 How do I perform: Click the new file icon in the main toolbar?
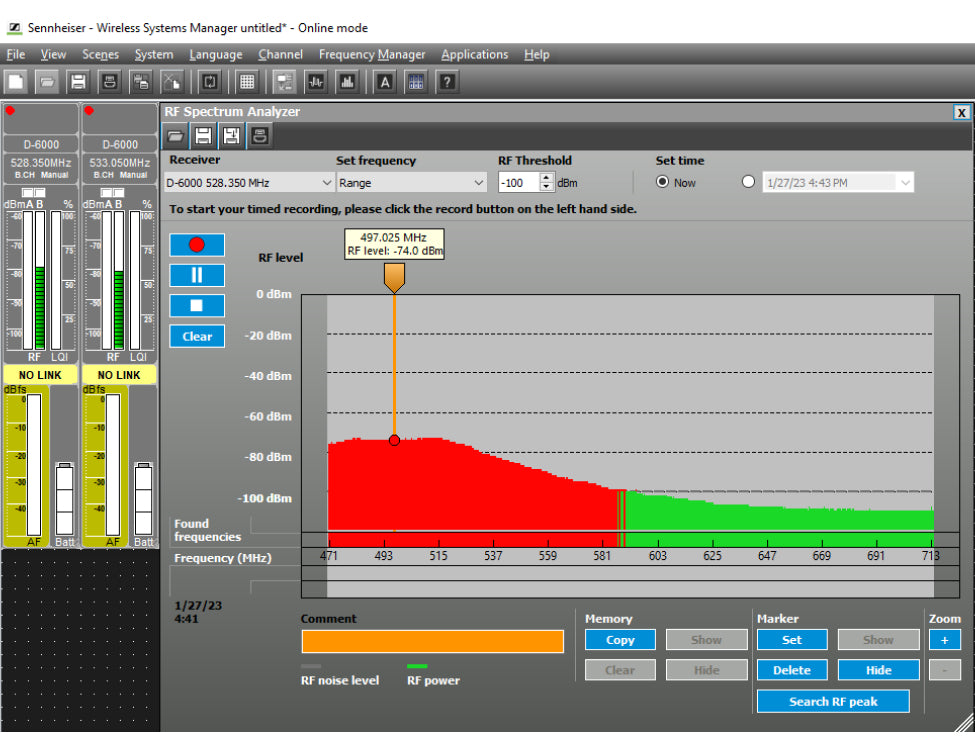(x=16, y=82)
